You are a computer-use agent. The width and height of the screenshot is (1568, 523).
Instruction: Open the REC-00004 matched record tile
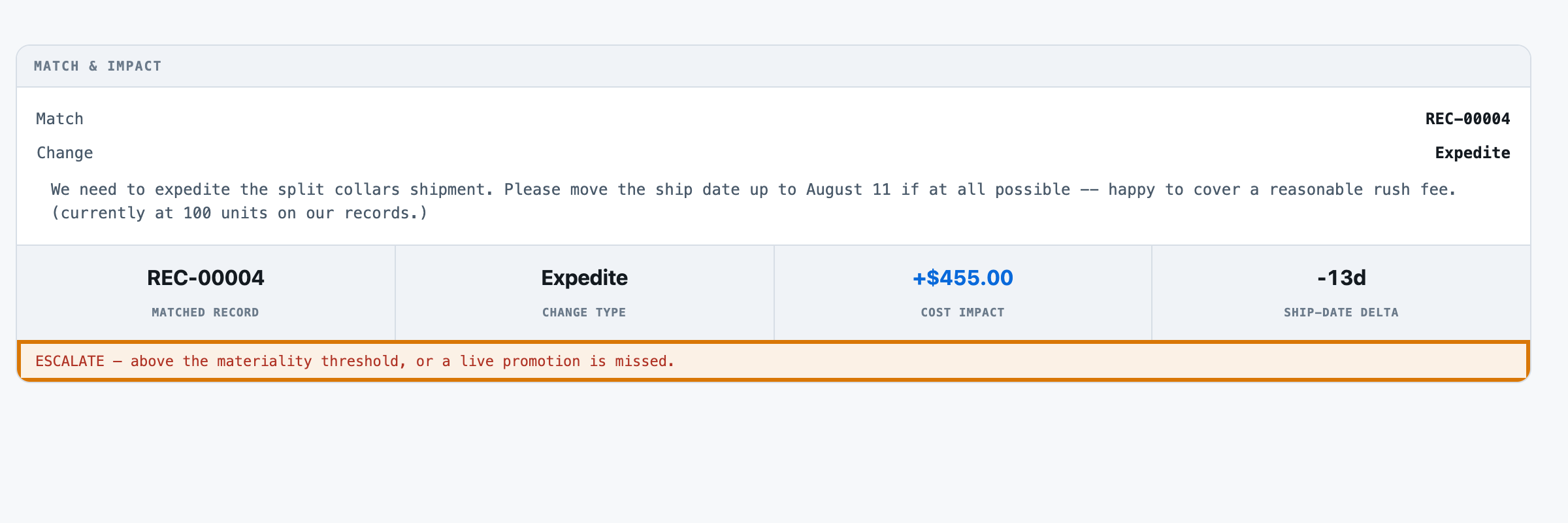pos(206,292)
